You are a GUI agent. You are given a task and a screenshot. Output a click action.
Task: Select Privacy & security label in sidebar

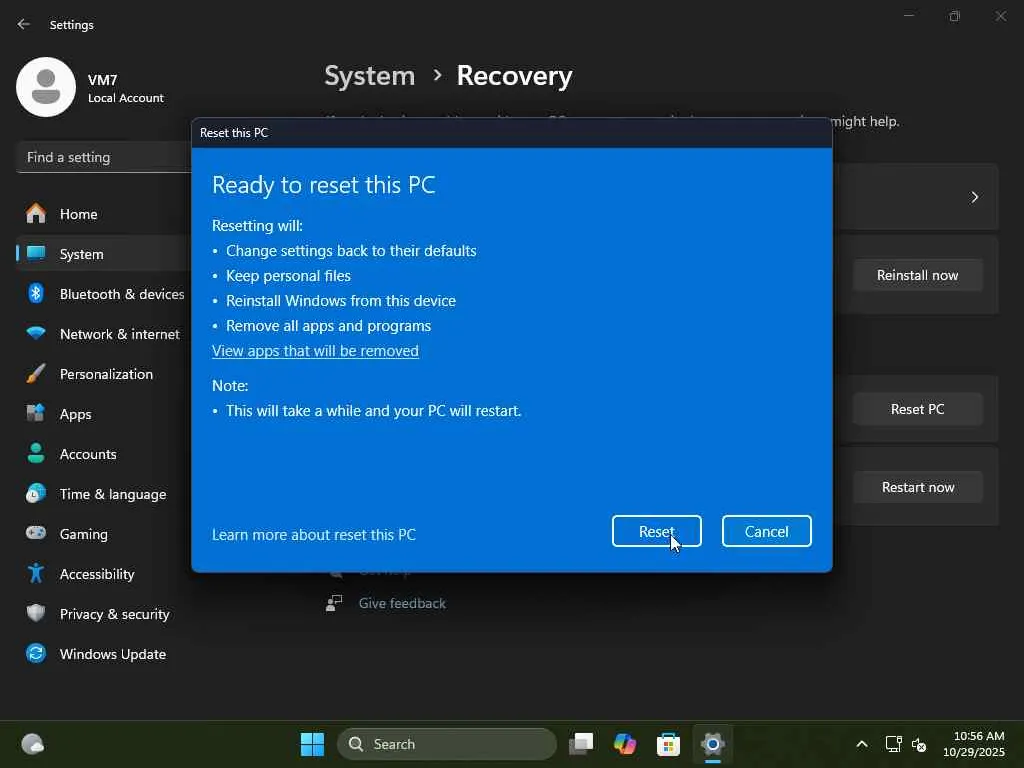pos(114,614)
